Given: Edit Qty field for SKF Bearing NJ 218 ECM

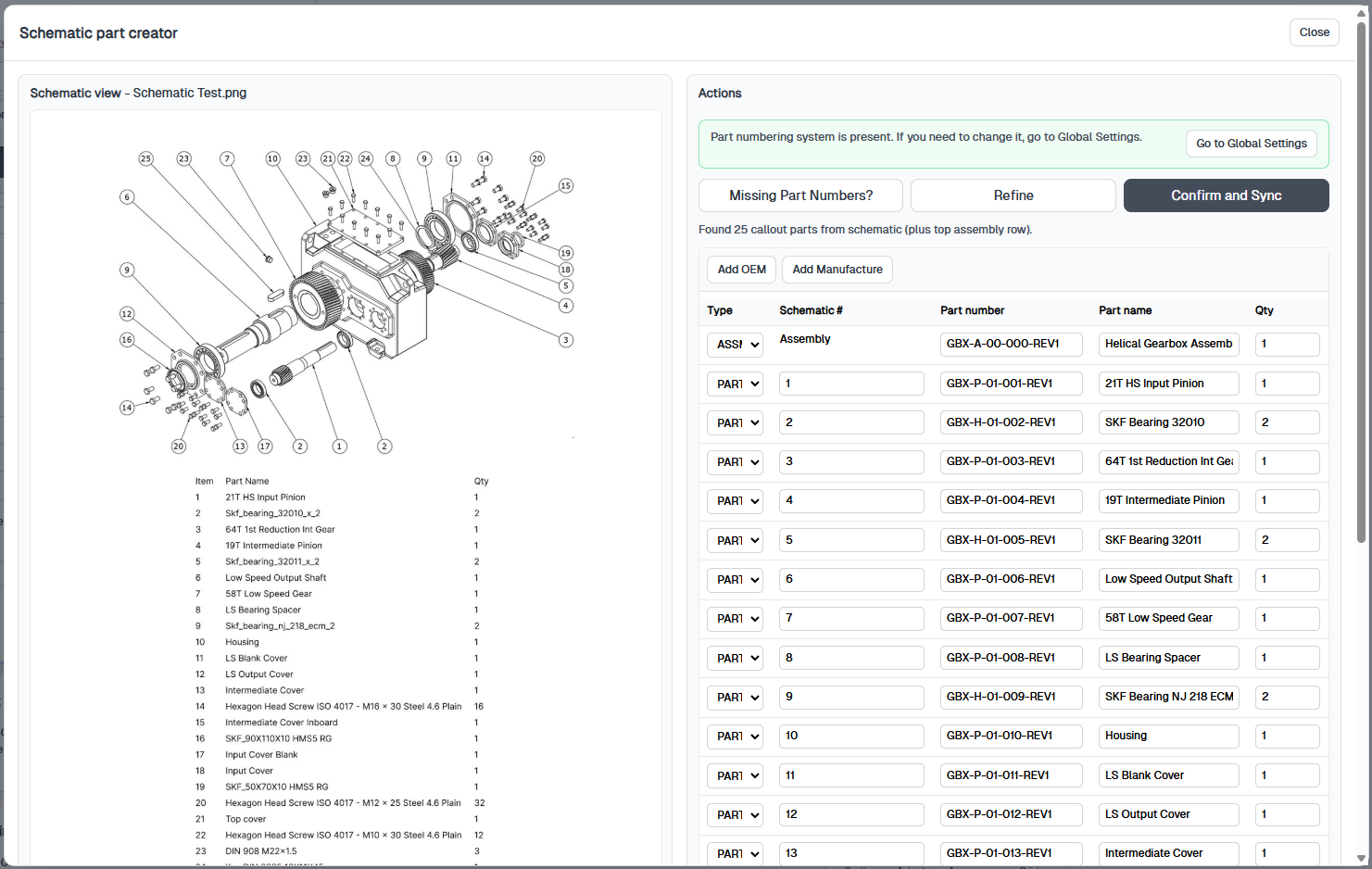Looking at the screenshot, I should click(1287, 697).
